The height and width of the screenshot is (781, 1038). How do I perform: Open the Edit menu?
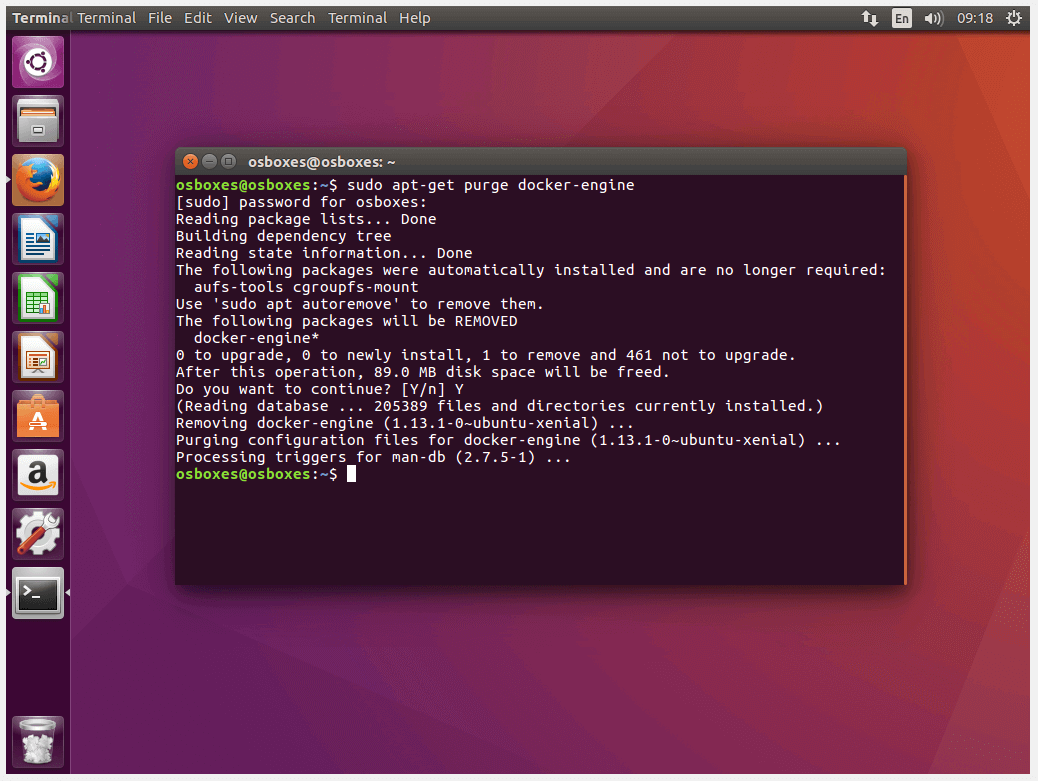(x=198, y=18)
